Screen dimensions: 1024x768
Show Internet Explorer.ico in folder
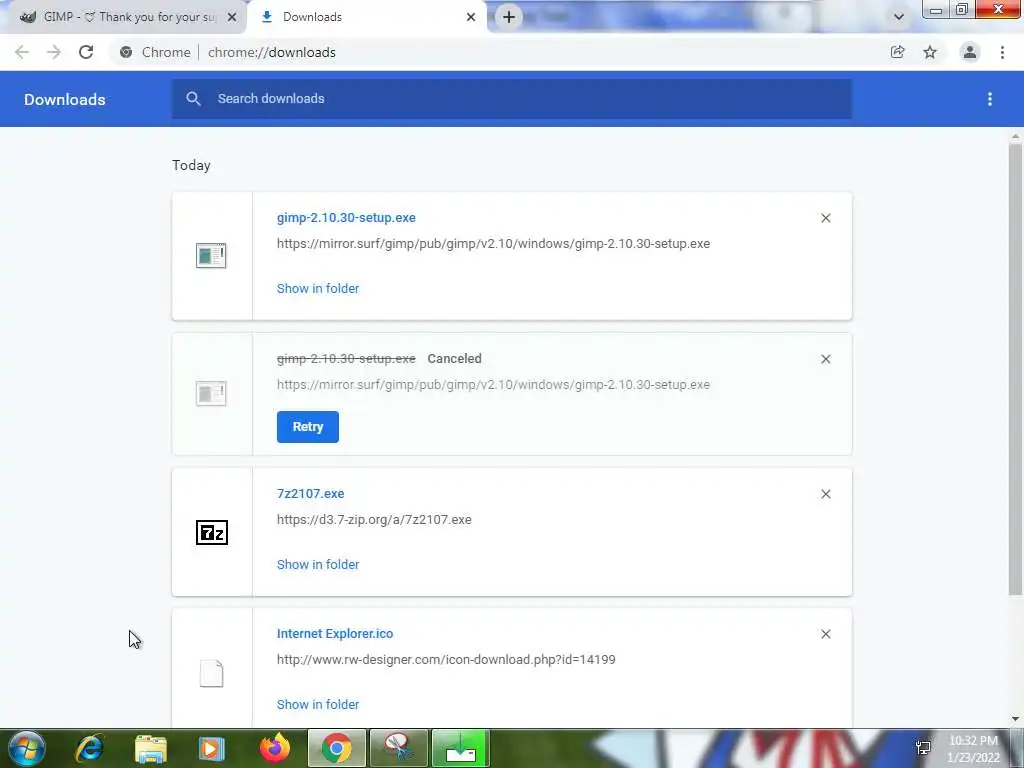(318, 705)
